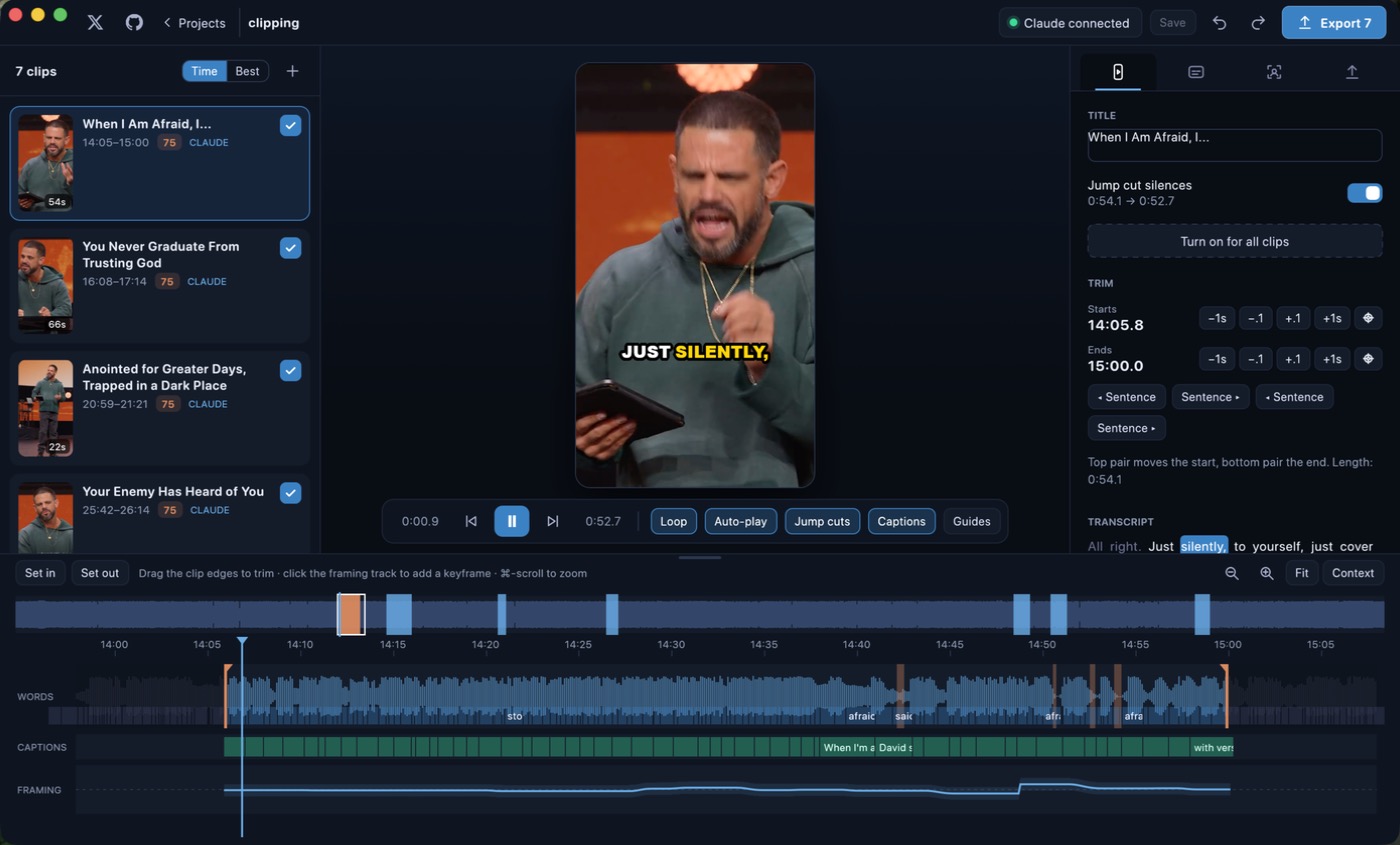Screen dimensions: 1400x845
Task: Click the undo arrow icon
Action: 1220,23
